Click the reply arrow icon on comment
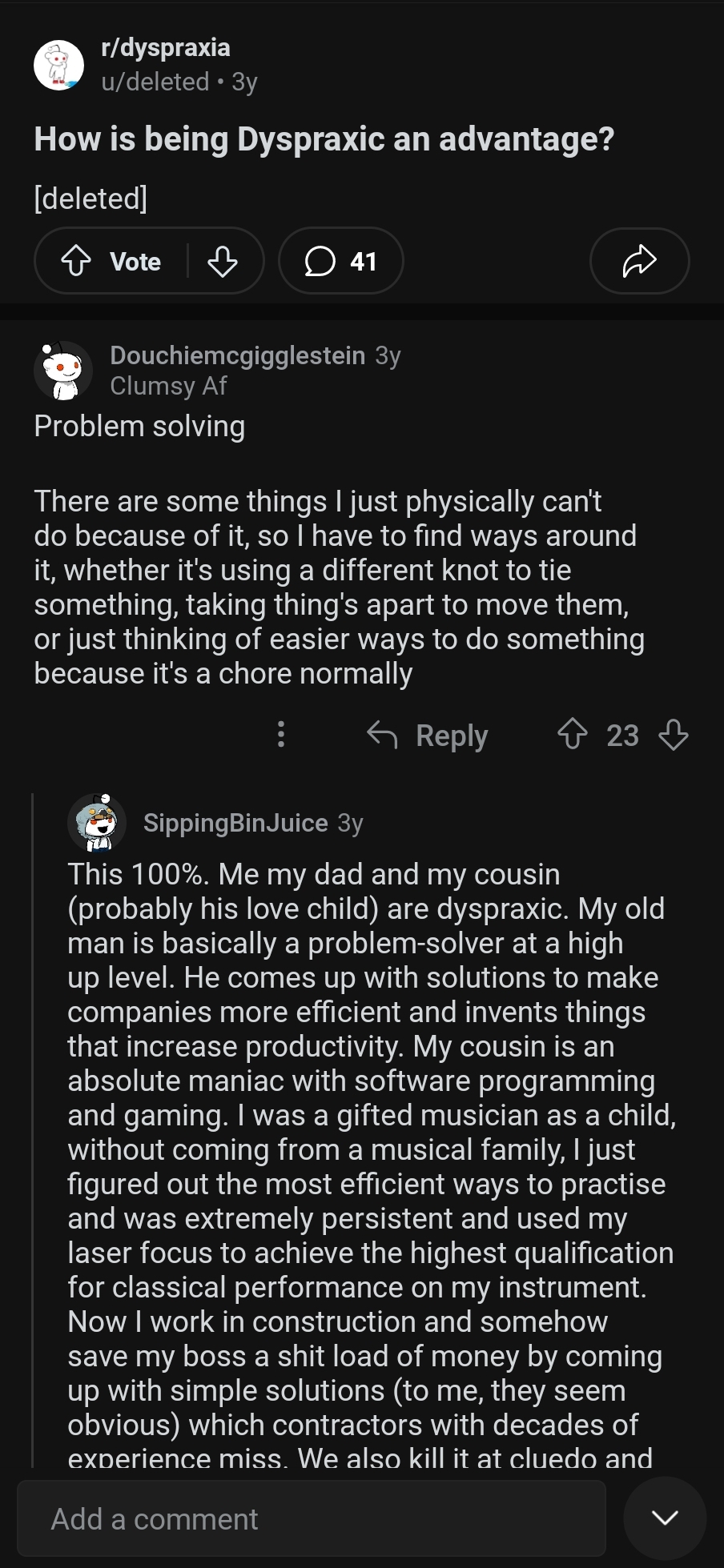This screenshot has height=1568, width=724. point(382,735)
